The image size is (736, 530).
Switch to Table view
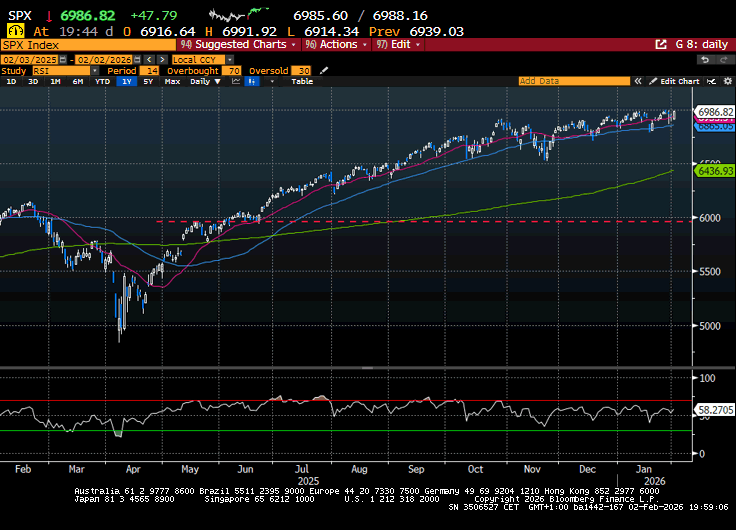(301, 81)
